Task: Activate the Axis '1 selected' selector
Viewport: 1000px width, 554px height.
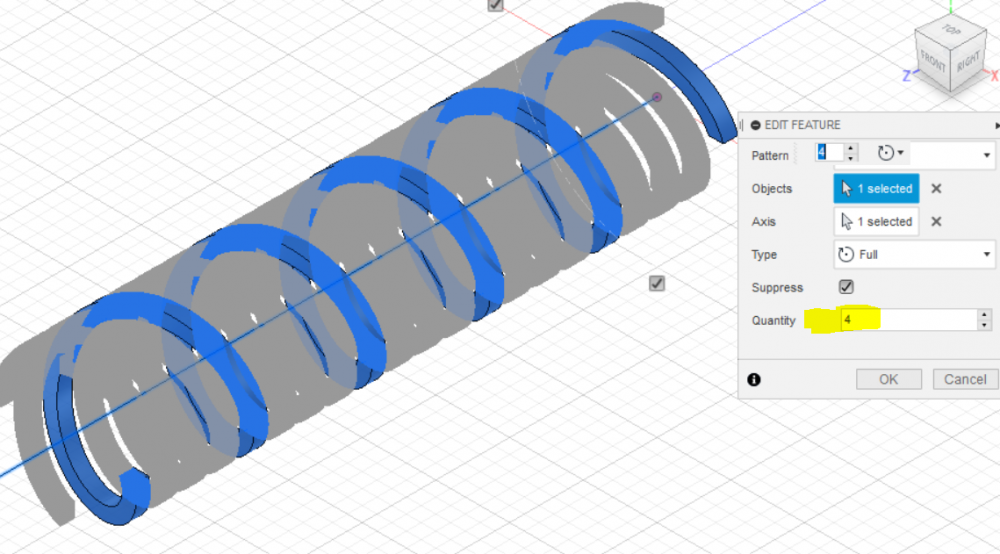Action: click(x=876, y=222)
